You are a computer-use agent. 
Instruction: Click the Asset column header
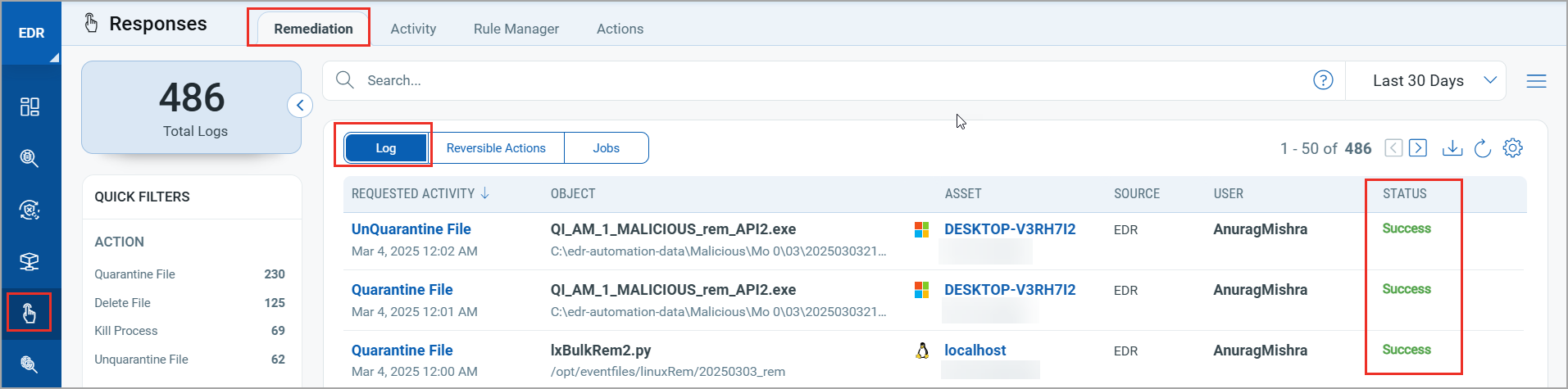(962, 194)
